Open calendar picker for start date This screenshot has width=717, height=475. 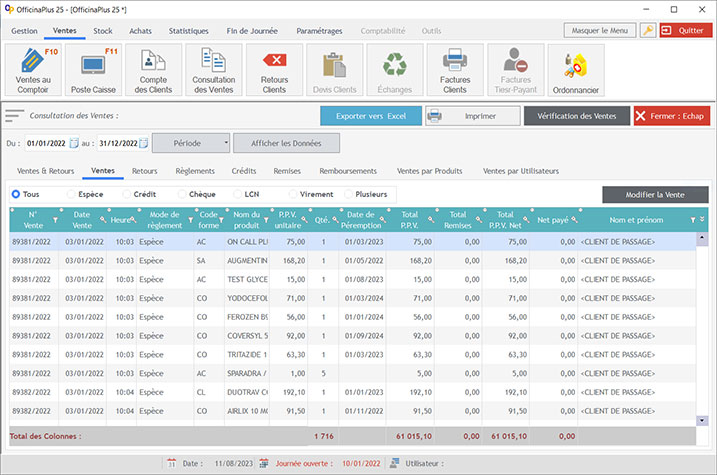point(74,143)
